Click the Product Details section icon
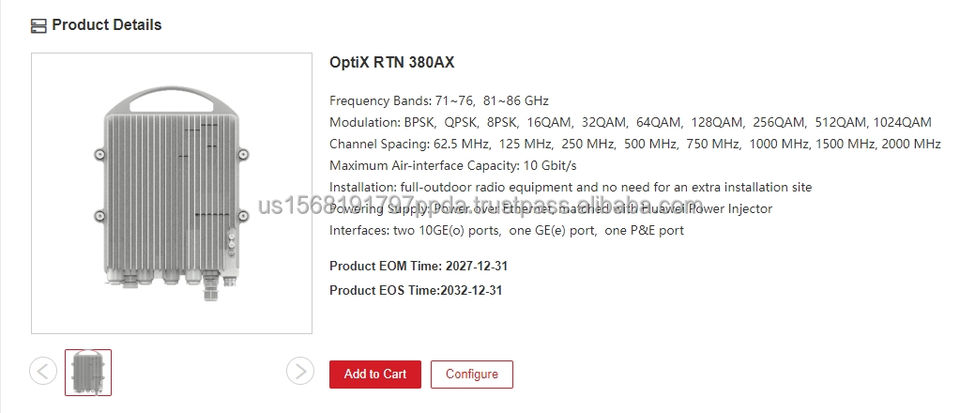 click(x=39, y=25)
